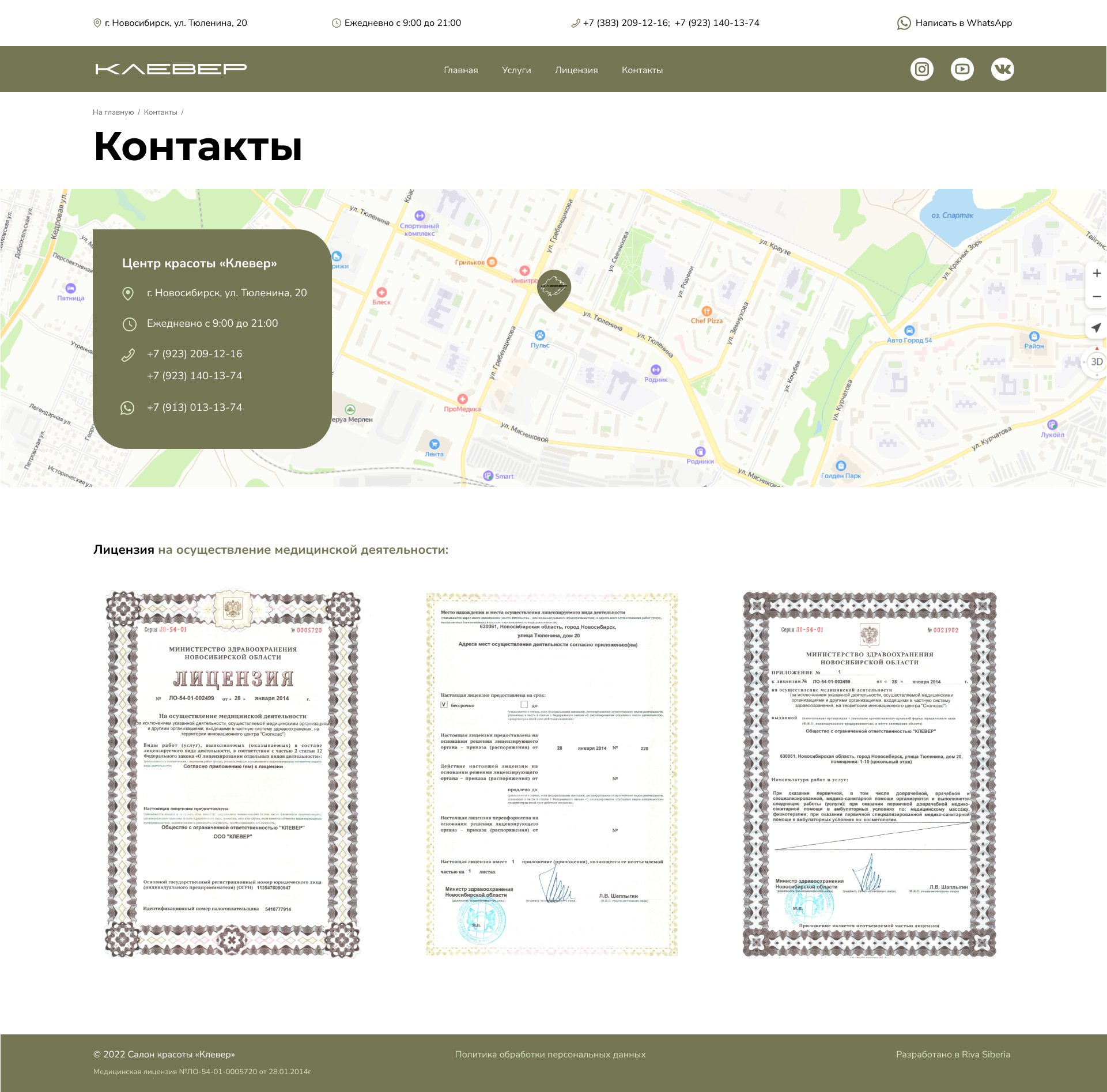The image size is (1107, 1092).
Task: Click the map zoom in plus button
Action: [1096, 273]
